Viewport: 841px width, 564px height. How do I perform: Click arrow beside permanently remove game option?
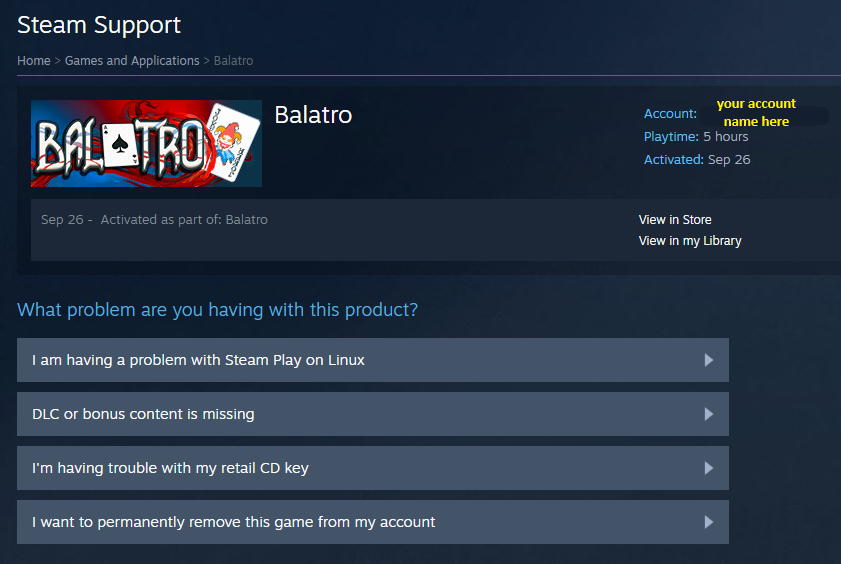tap(708, 522)
